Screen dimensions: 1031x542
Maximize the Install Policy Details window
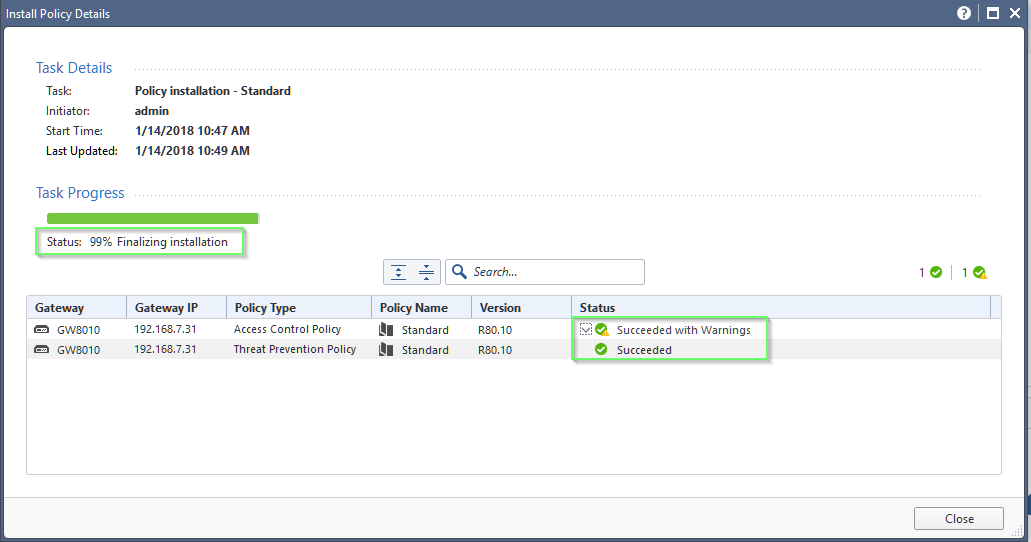[x=993, y=13]
